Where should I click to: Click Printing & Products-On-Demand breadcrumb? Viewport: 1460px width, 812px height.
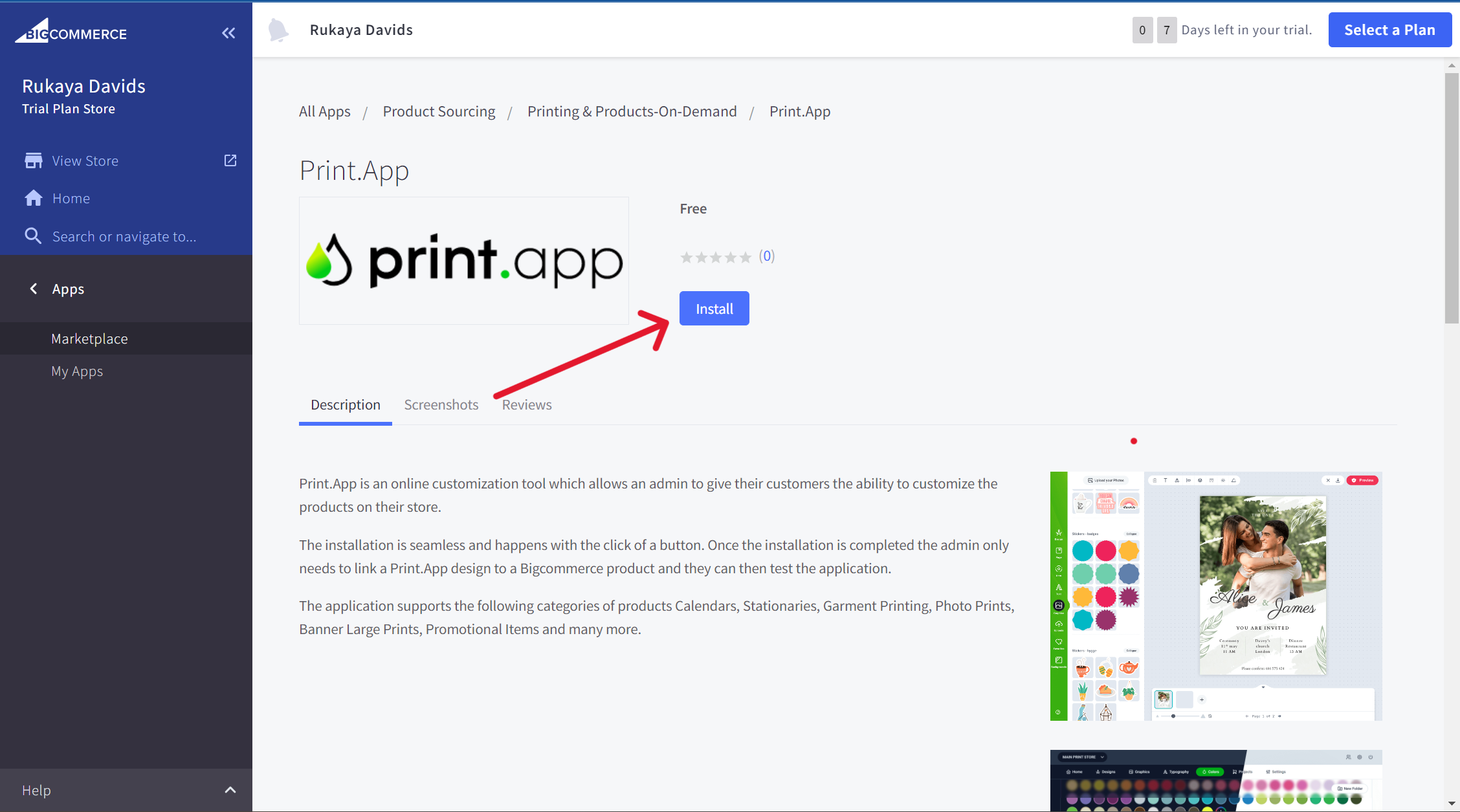coord(632,111)
